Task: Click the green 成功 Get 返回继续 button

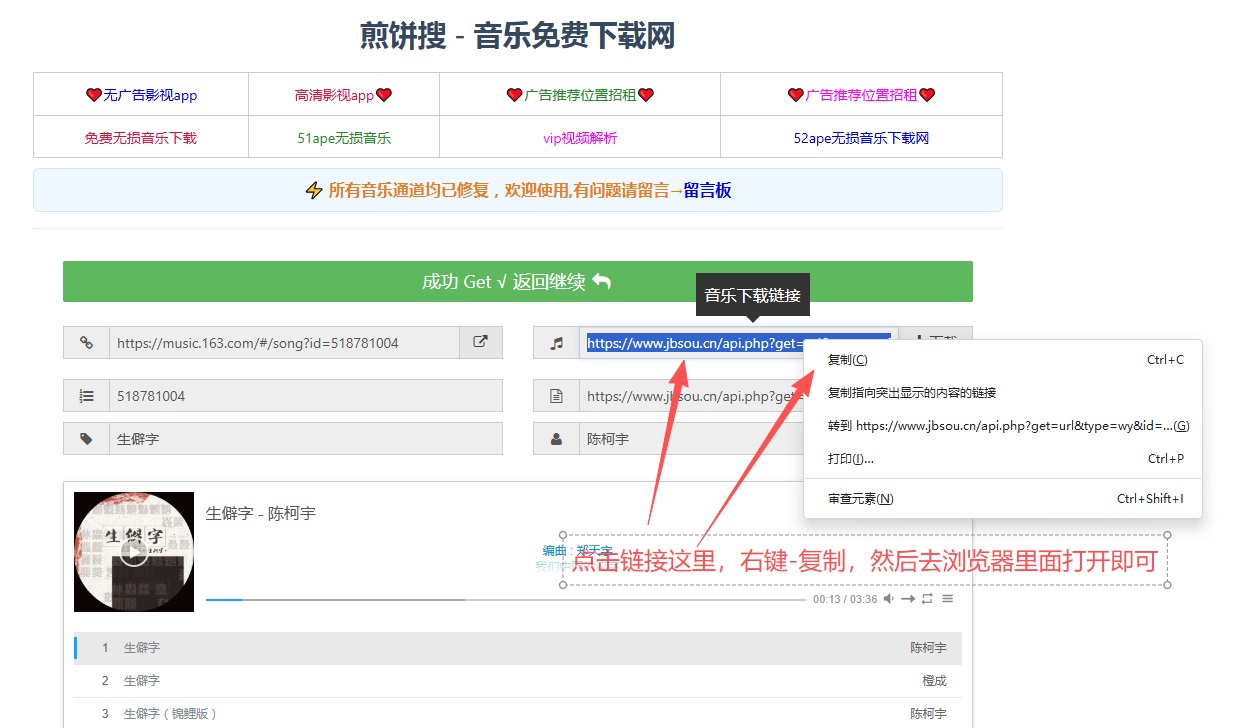Action: click(517, 282)
